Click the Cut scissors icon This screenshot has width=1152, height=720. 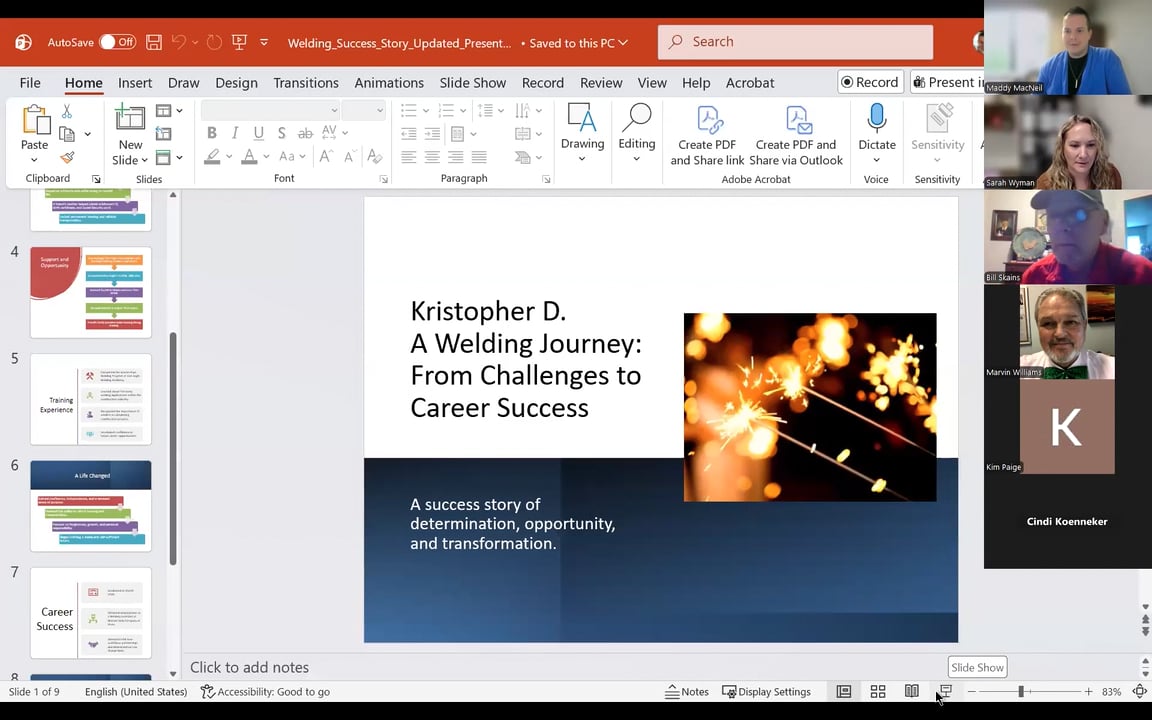tap(67, 111)
